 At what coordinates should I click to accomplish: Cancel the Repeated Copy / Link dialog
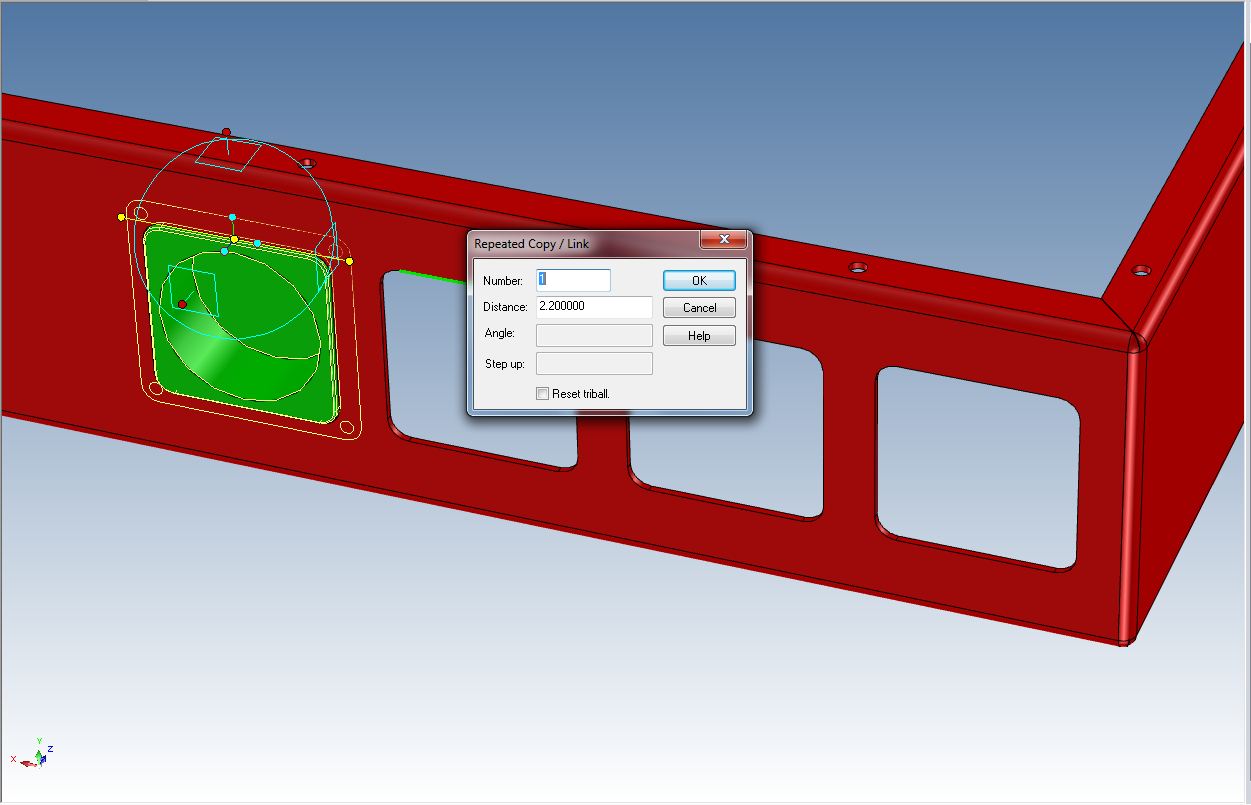click(699, 308)
